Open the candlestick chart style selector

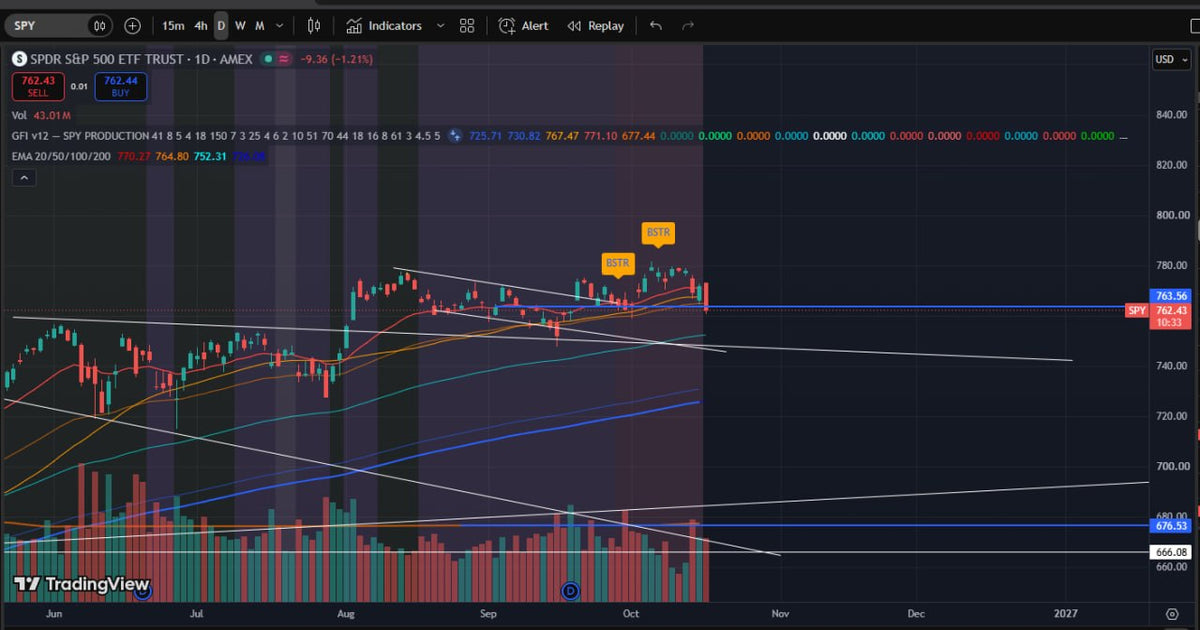[x=314, y=26]
